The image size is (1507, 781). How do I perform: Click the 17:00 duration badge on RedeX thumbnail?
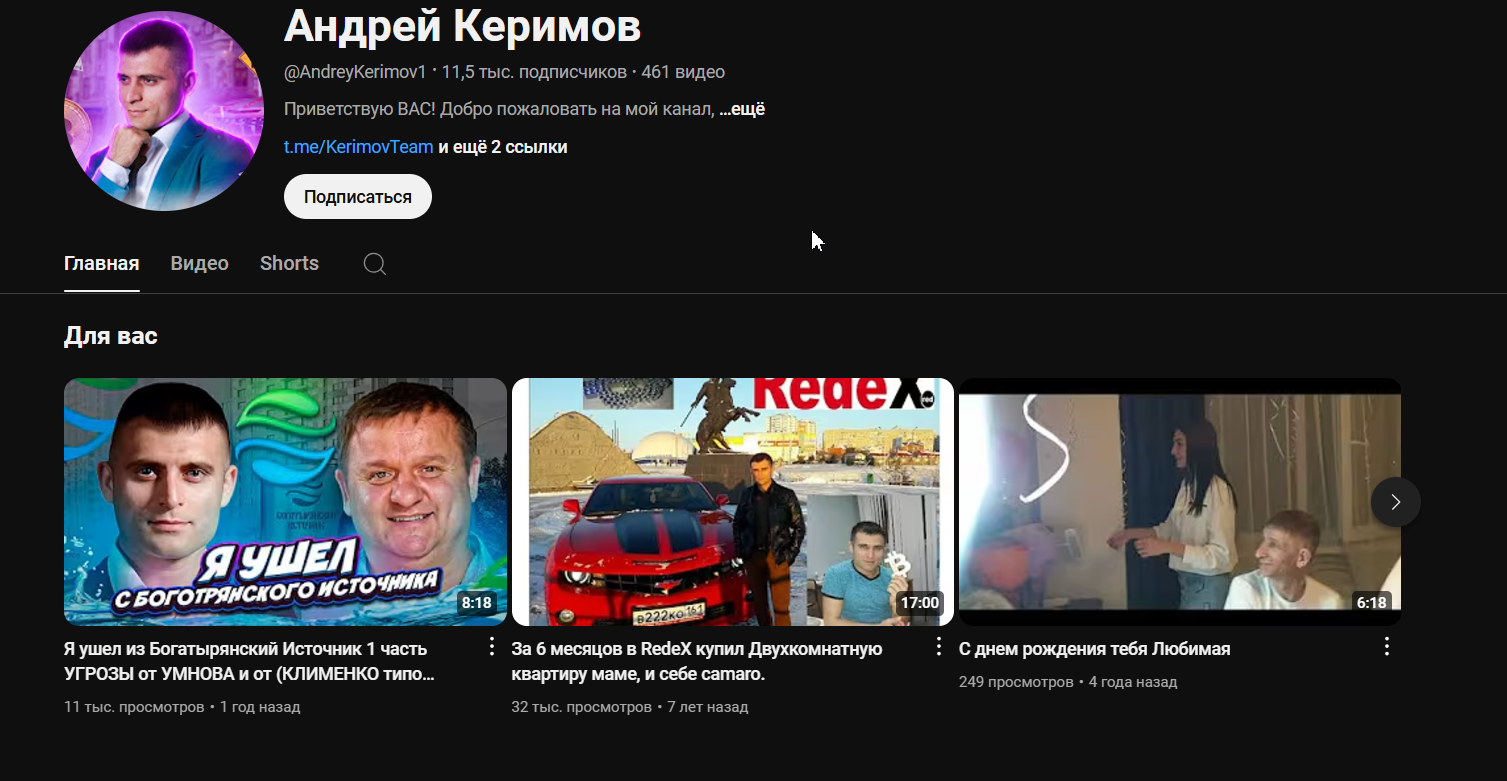point(919,602)
